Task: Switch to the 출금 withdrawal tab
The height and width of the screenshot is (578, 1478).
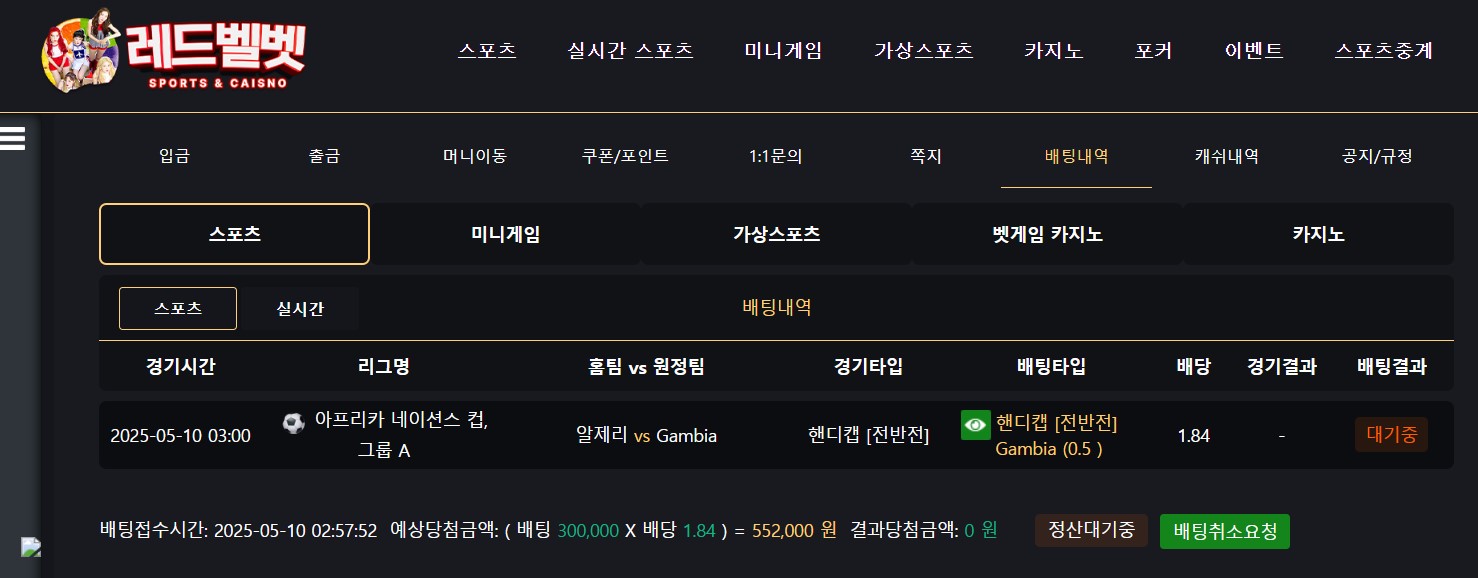Action: click(x=324, y=156)
